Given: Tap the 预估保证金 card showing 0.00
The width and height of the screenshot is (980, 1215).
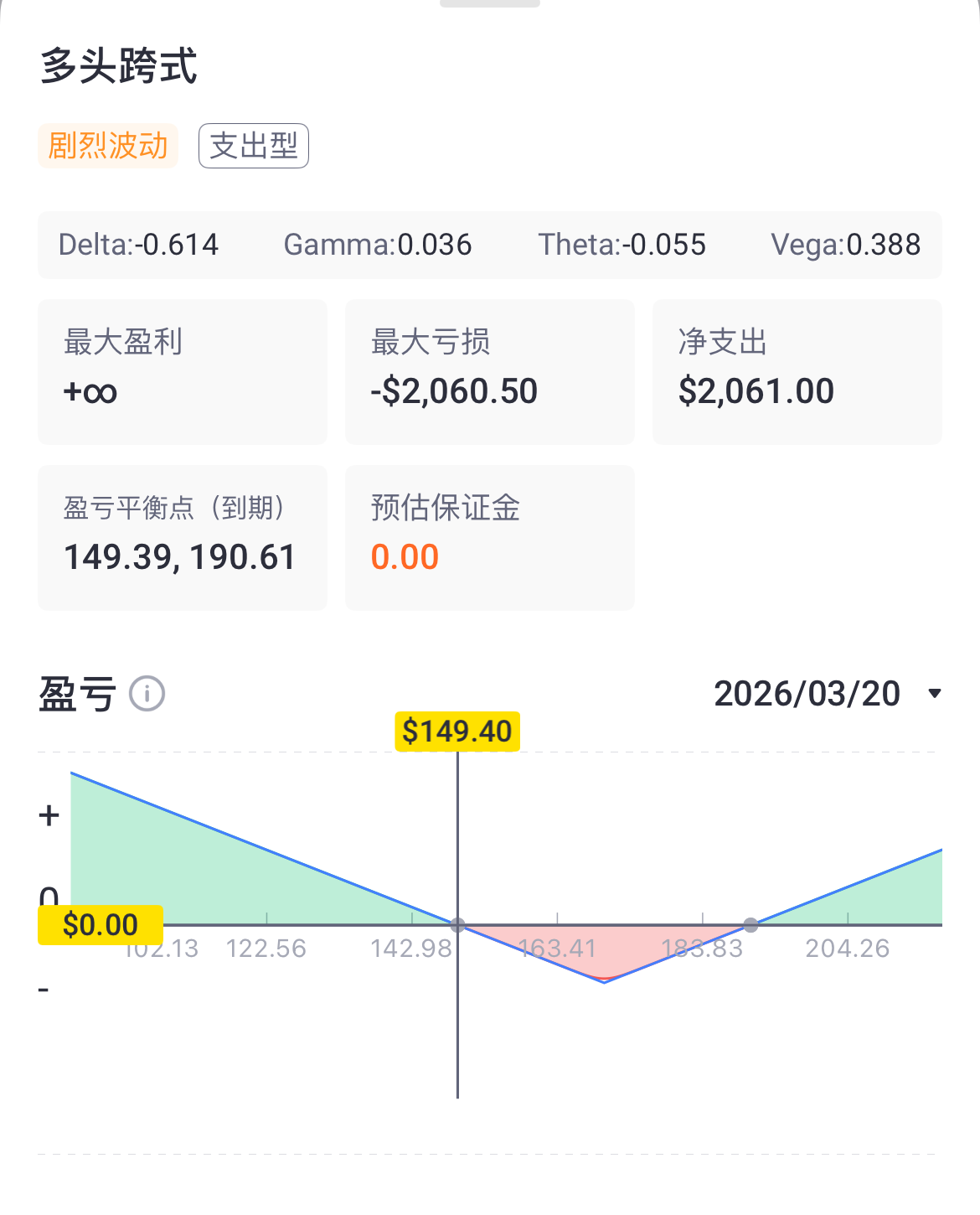Looking at the screenshot, I should coord(490,538).
